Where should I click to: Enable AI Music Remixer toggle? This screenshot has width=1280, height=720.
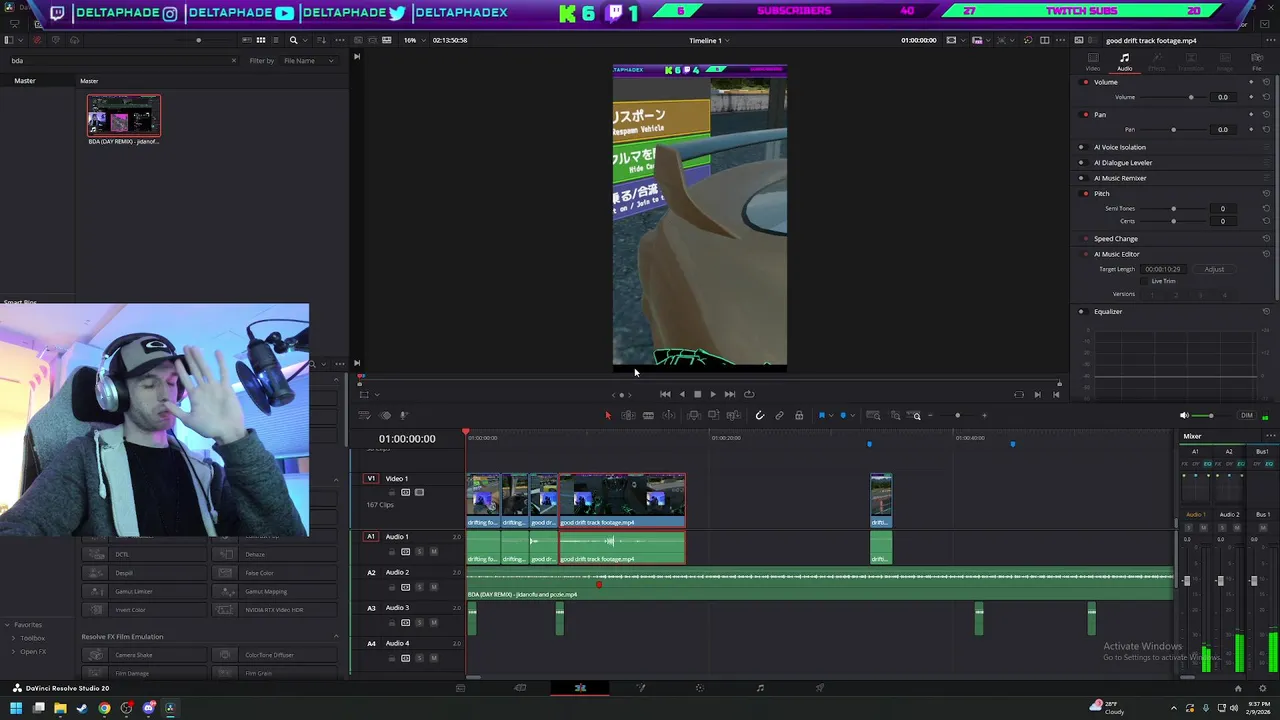(1081, 178)
